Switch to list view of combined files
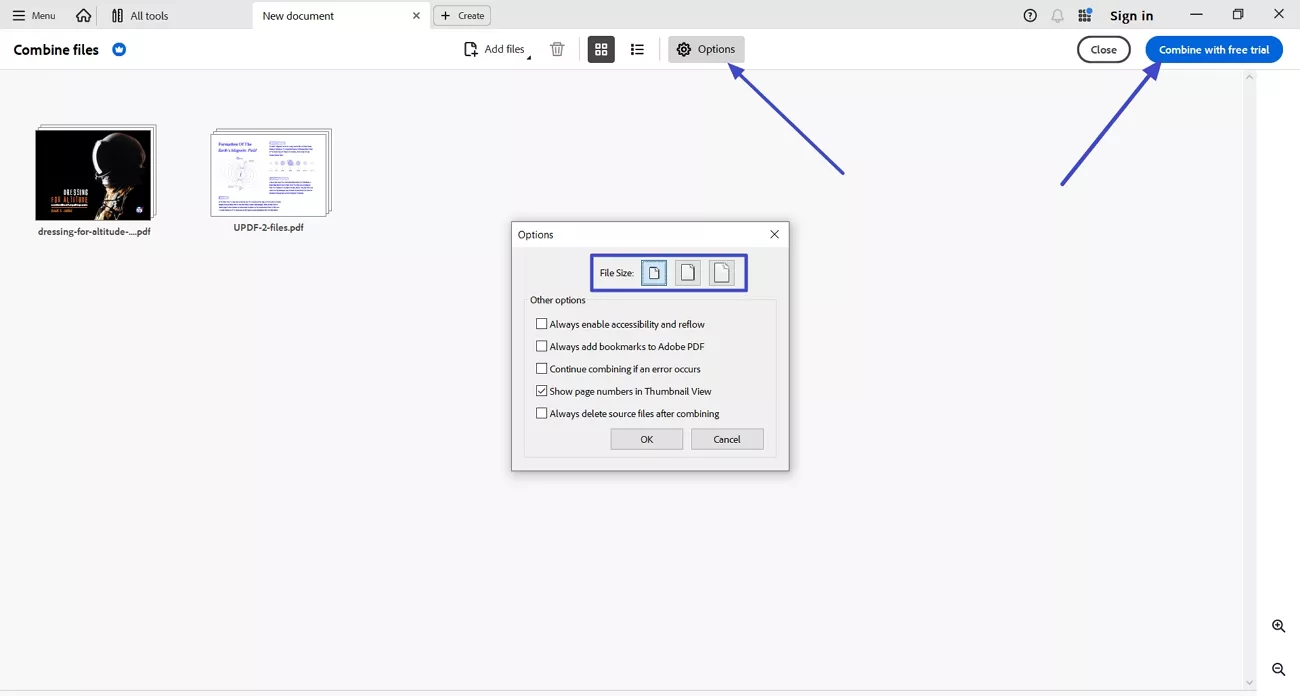This screenshot has height=696, width=1300. [637, 48]
